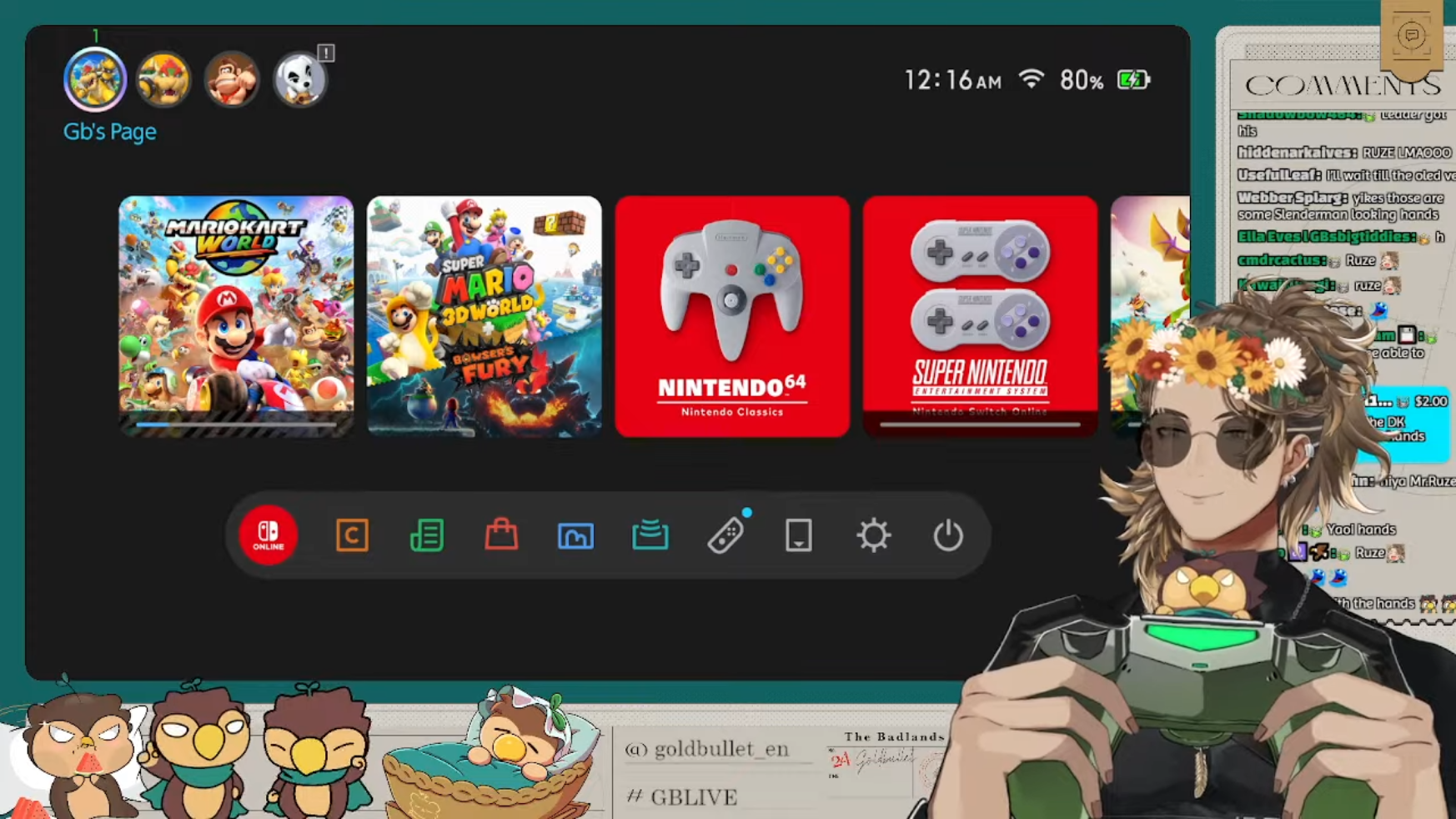The height and width of the screenshot is (819, 1456).
Task: Open the Super Nintendo Entertainment System tile
Action: pyautogui.click(x=981, y=316)
